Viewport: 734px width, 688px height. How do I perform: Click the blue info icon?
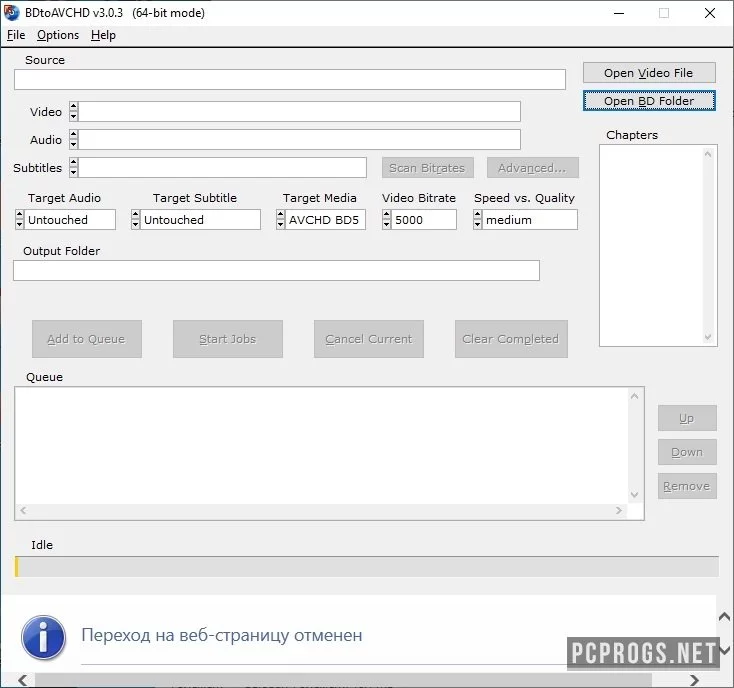[43, 637]
